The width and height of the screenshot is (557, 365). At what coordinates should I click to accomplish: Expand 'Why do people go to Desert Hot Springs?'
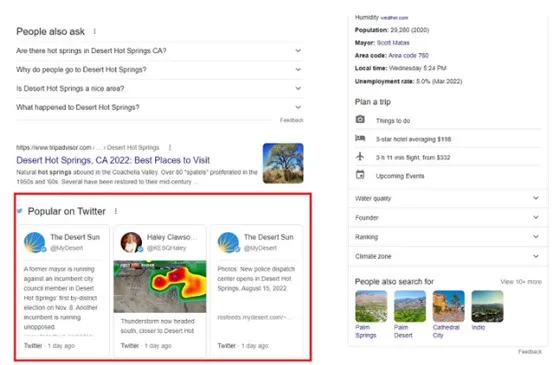[159, 70]
